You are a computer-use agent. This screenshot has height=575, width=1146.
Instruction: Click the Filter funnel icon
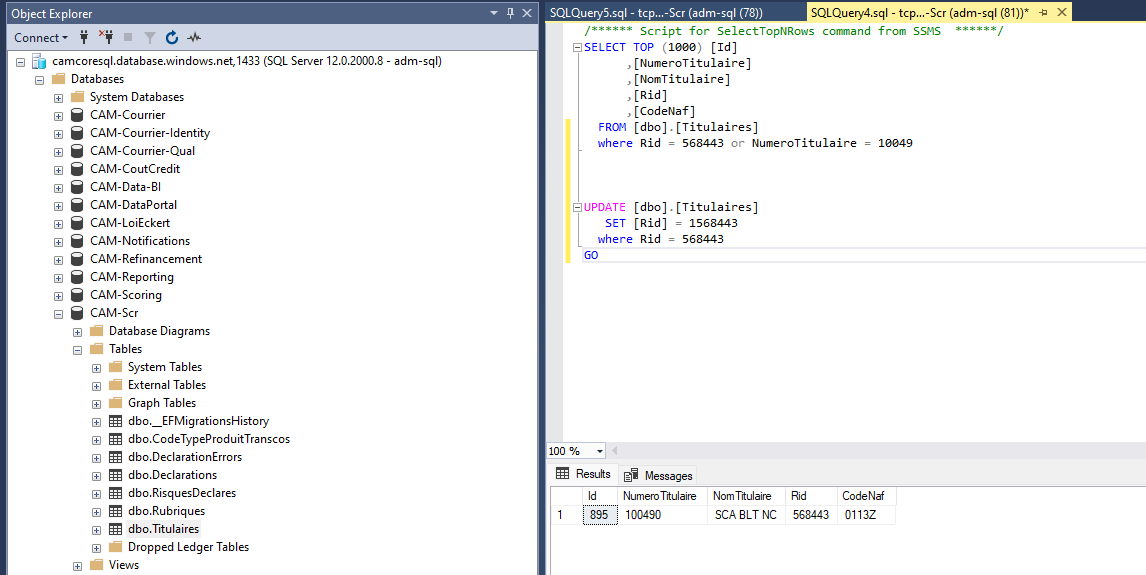[x=149, y=37]
